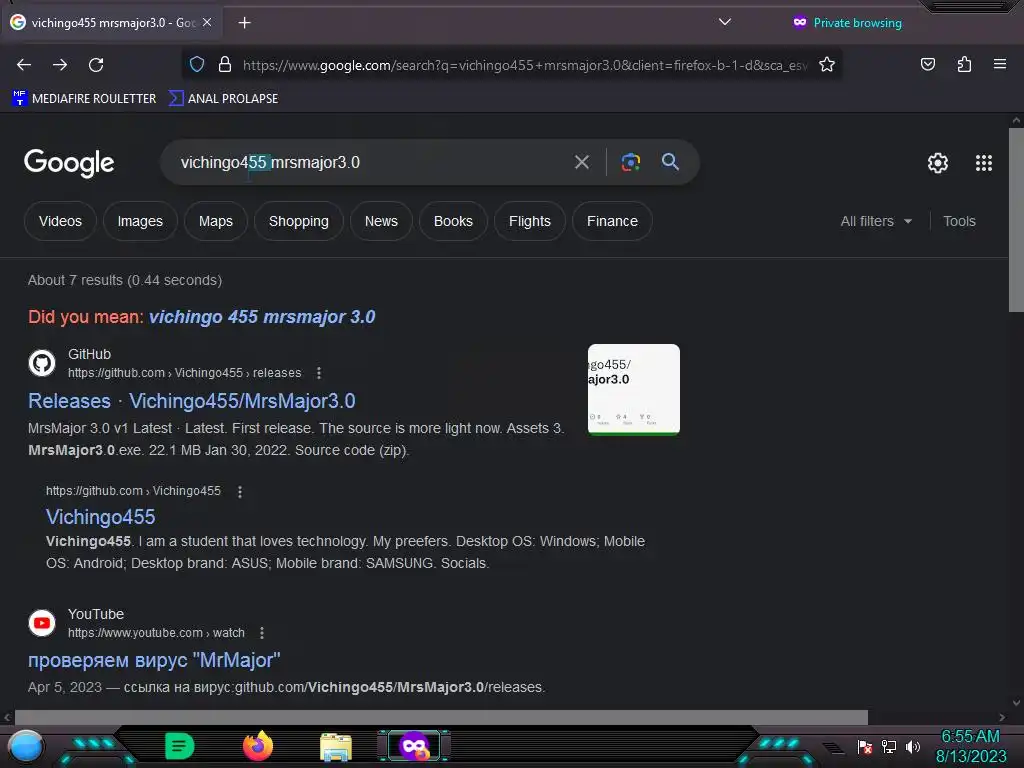Expand the All filters dropdown
Viewport: 1024px width, 768px height.
(876, 221)
